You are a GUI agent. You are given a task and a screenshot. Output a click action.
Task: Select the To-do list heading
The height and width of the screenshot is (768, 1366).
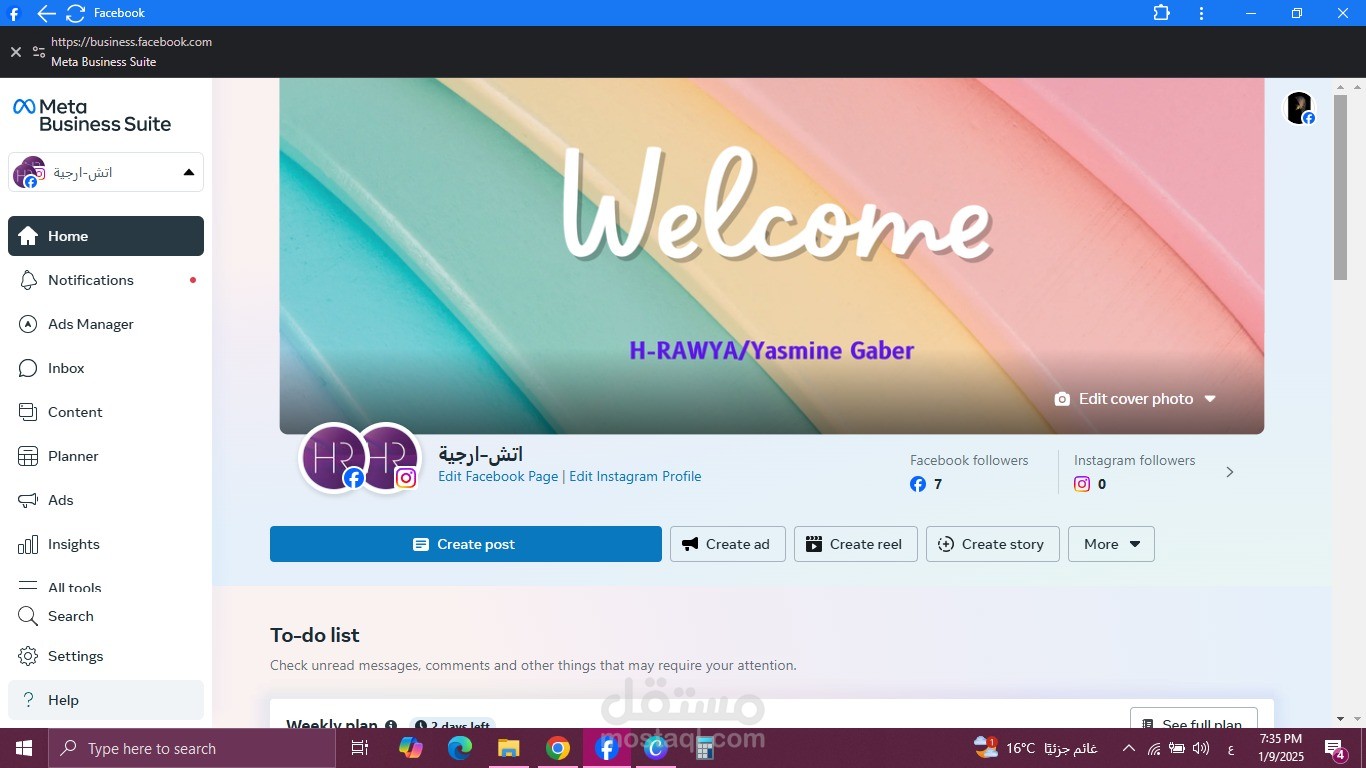click(314, 635)
